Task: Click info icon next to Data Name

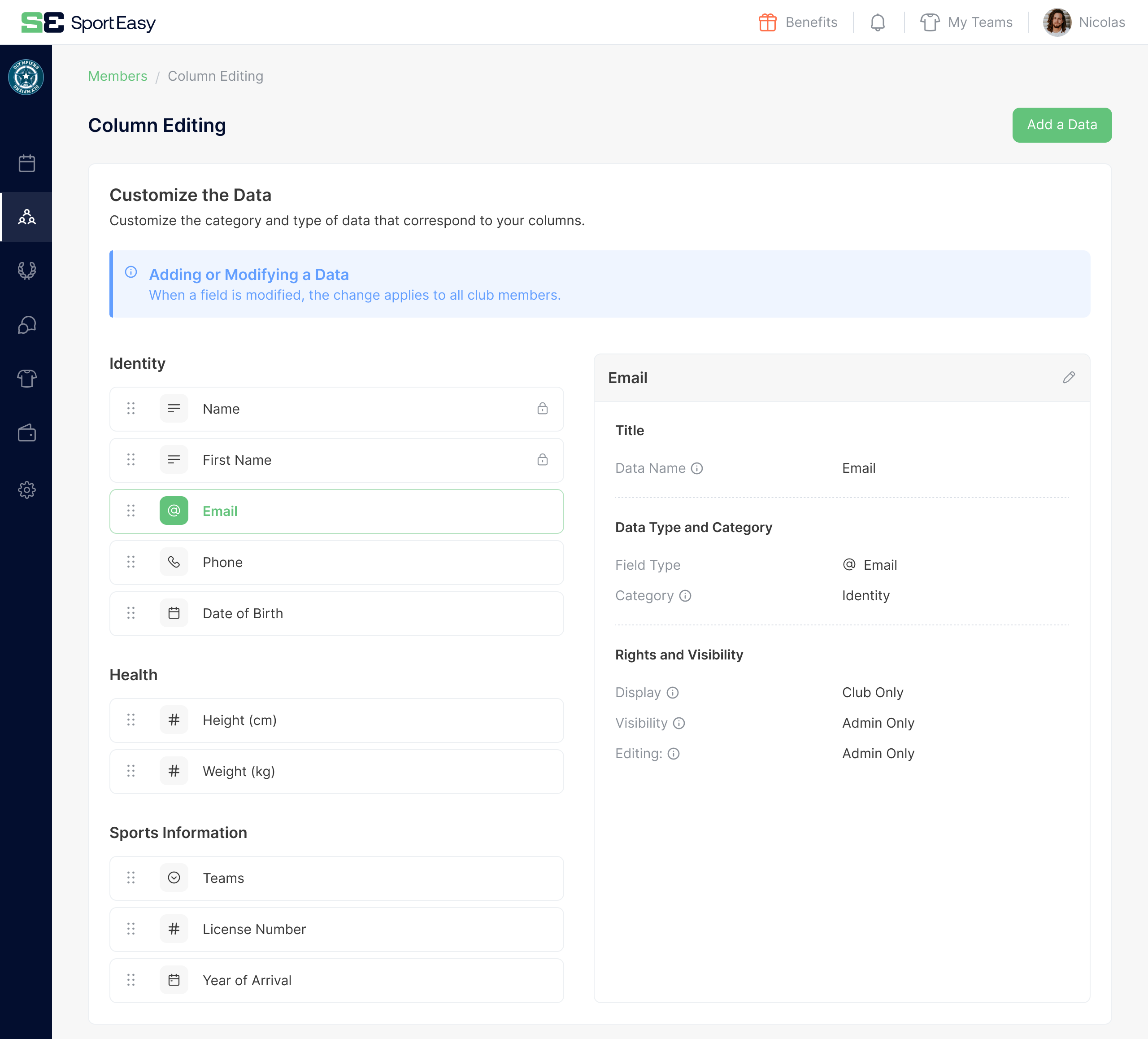Action: (x=696, y=468)
